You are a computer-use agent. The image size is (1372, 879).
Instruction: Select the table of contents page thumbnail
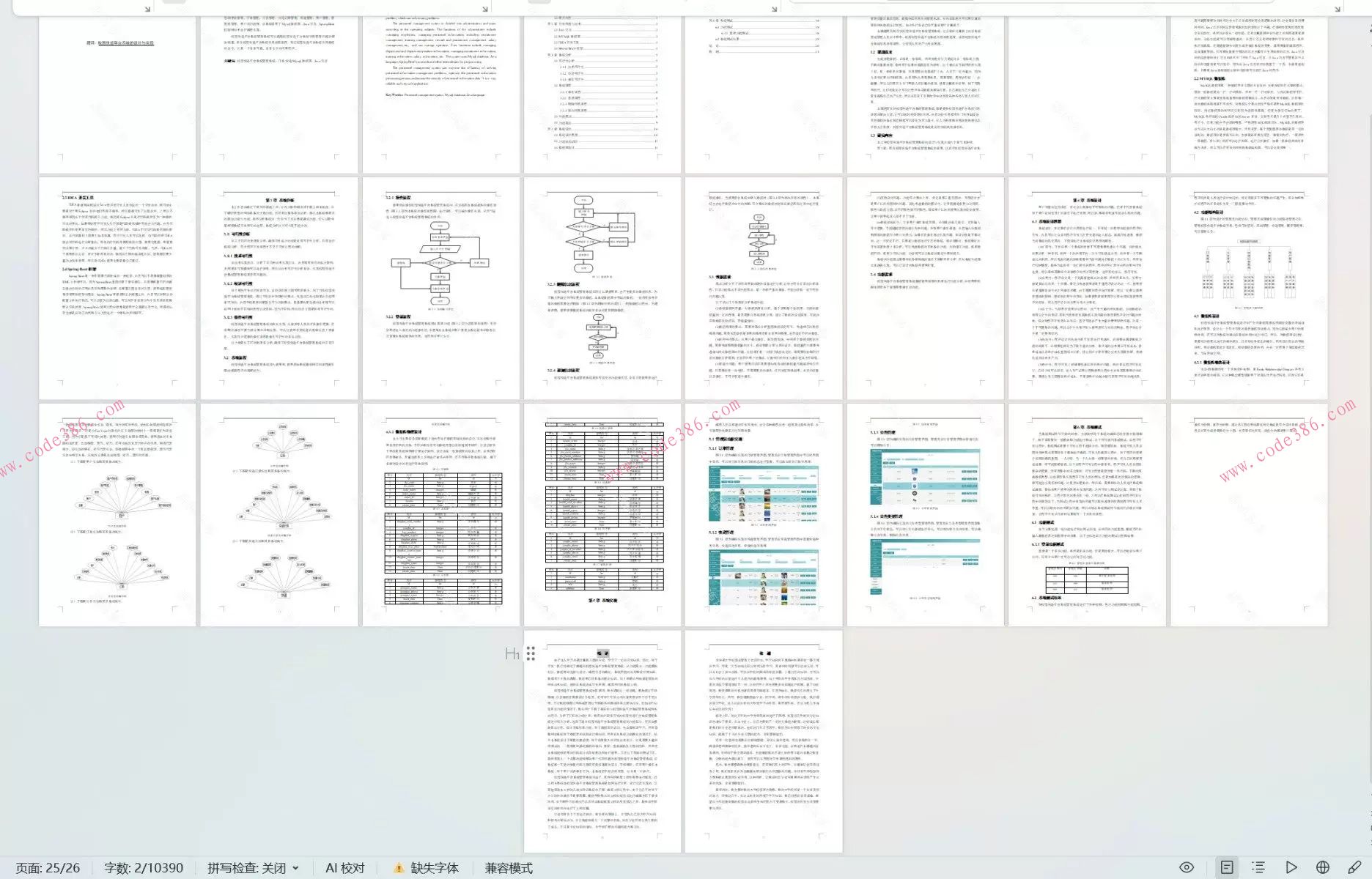(602, 95)
